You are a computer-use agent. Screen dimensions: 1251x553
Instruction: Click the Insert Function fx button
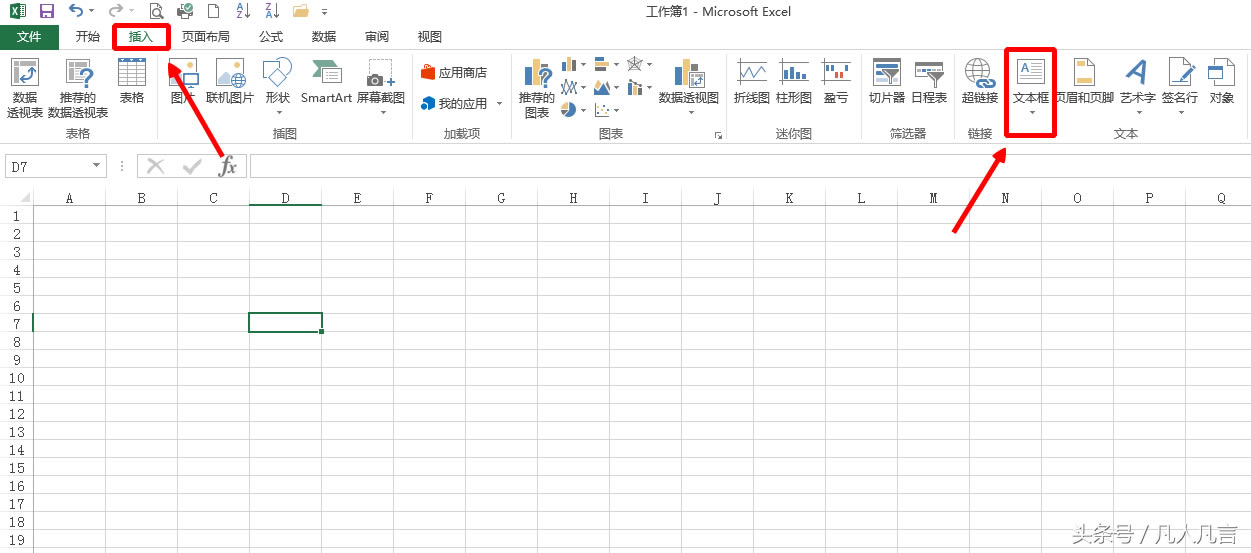pyautogui.click(x=228, y=166)
